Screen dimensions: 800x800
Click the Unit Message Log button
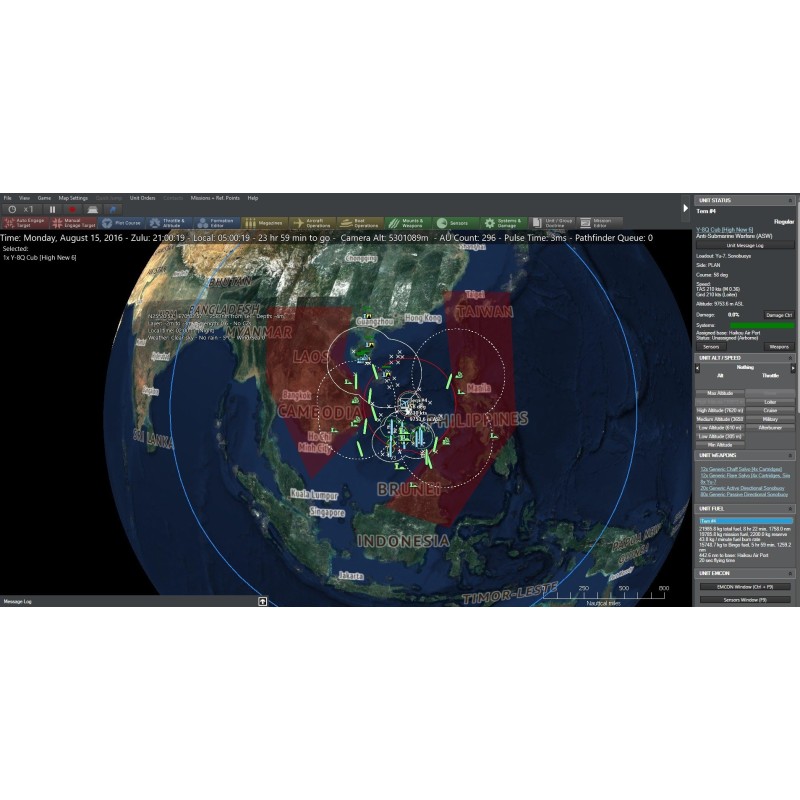pyautogui.click(x=745, y=244)
